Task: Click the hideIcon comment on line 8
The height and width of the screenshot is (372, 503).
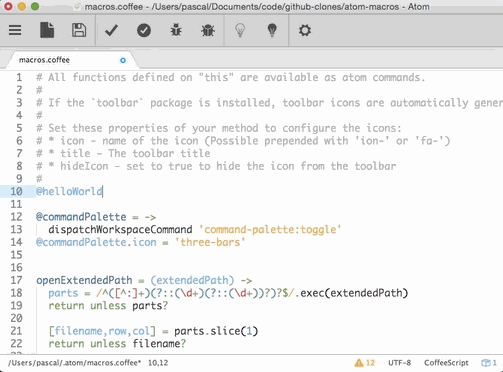Action: click(x=216, y=166)
